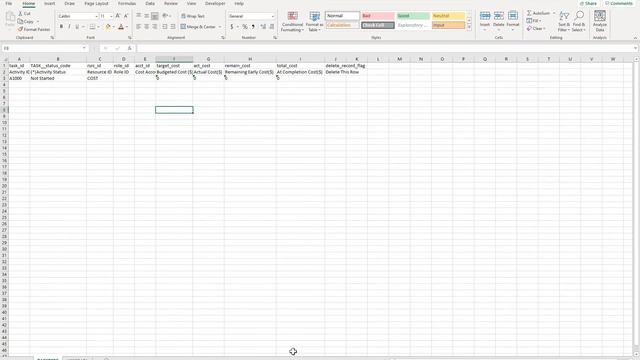Open the File tab

pyautogui.click(x=9, y=3)
